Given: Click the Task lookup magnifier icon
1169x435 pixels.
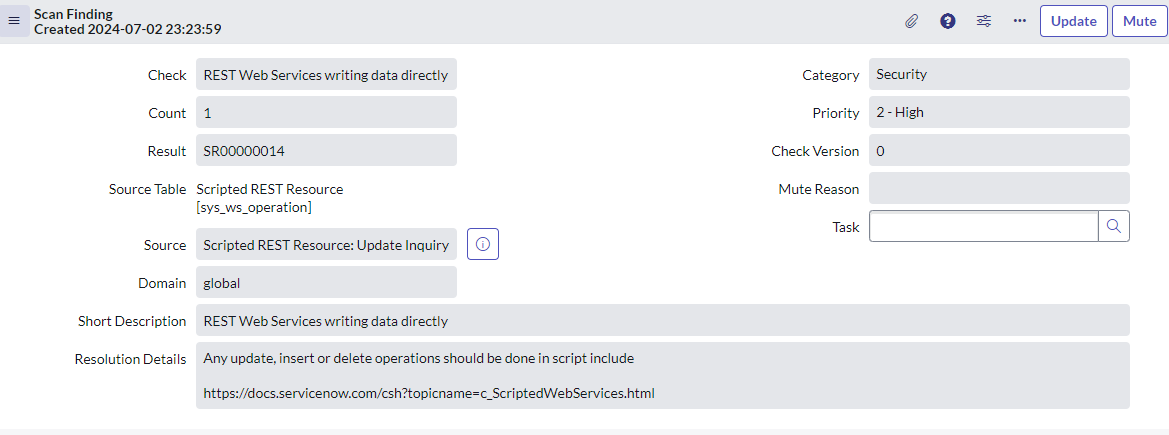Looking at the screenshot, I should pos(1114,226).
